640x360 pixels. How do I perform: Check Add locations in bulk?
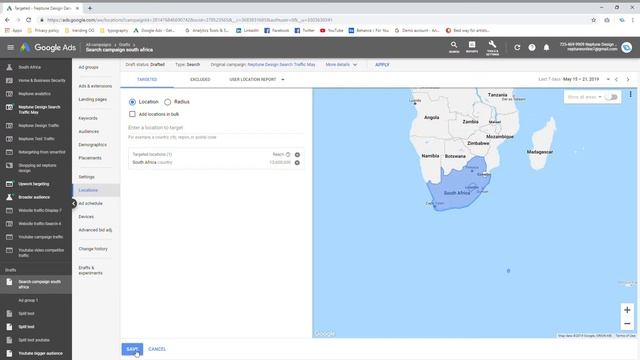[132, 114]
